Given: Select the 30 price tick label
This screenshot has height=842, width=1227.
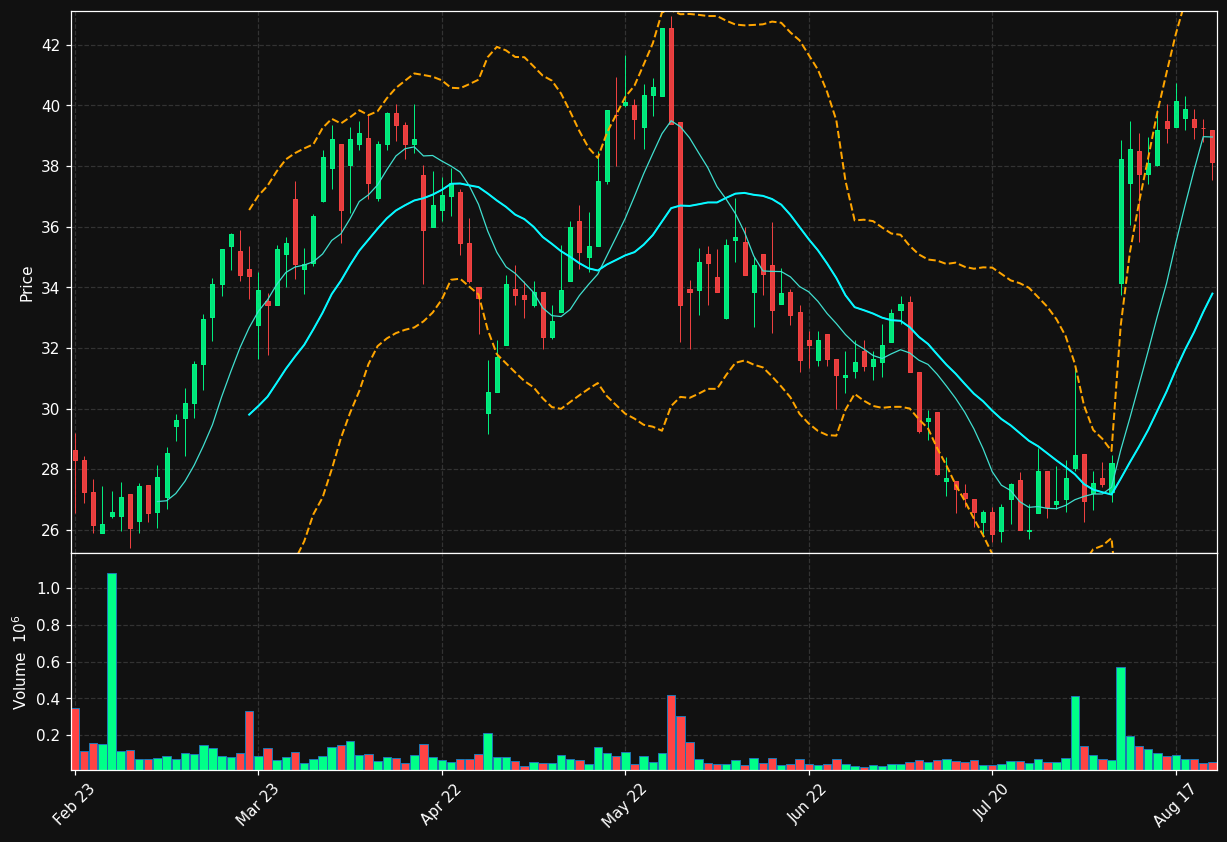Looking at the screenshot, I should (51, 409).
